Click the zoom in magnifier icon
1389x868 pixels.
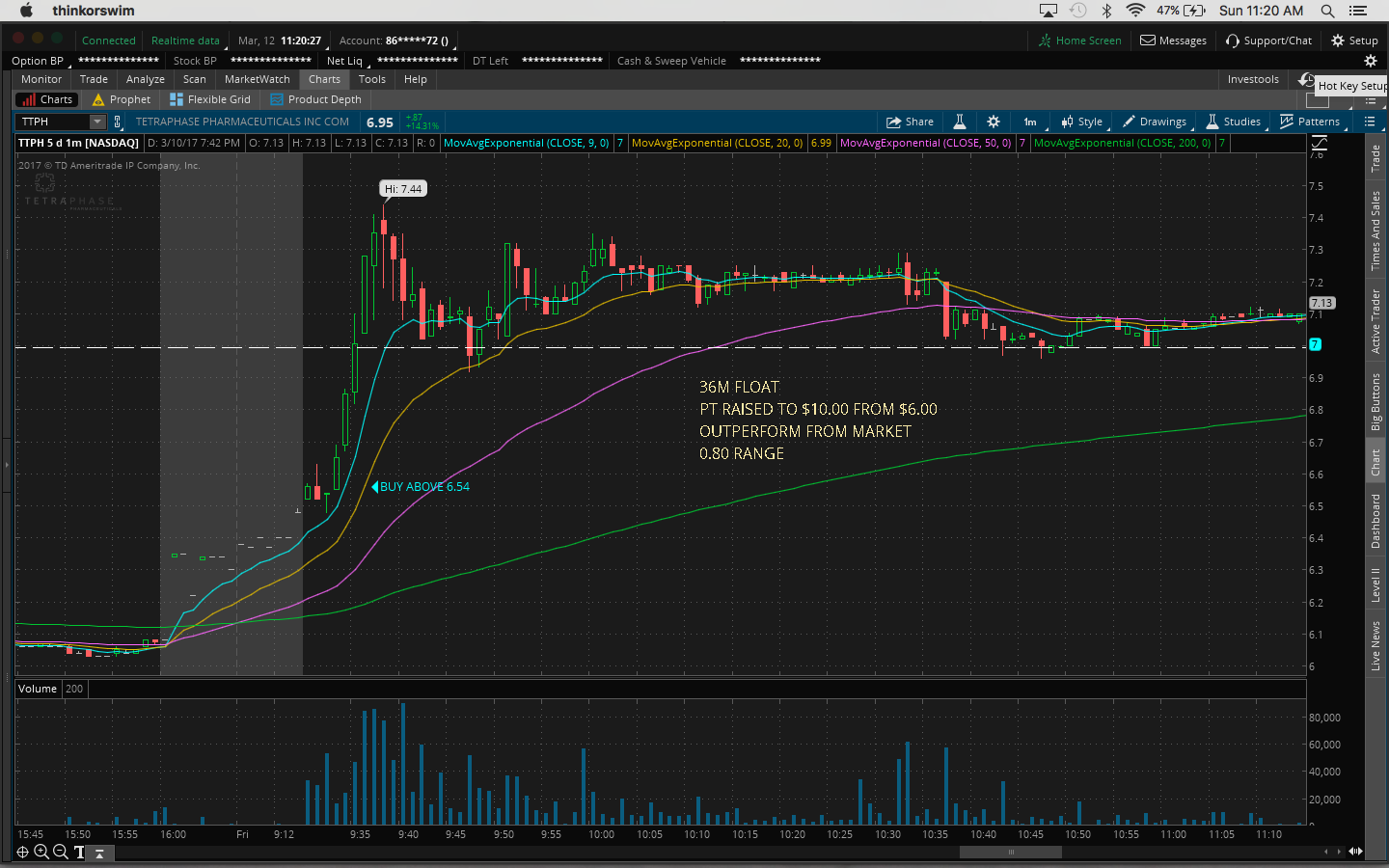pyautogui.click(x=41, y=852)
